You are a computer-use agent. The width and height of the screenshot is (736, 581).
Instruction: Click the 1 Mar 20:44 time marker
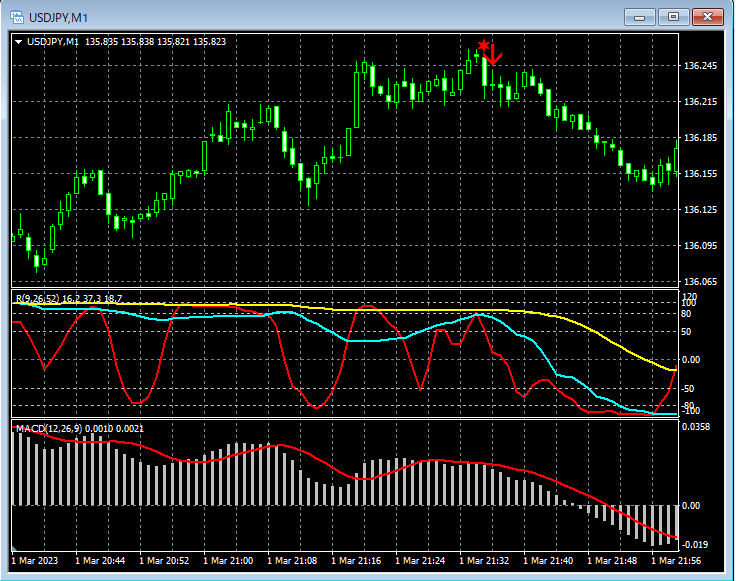99,561
